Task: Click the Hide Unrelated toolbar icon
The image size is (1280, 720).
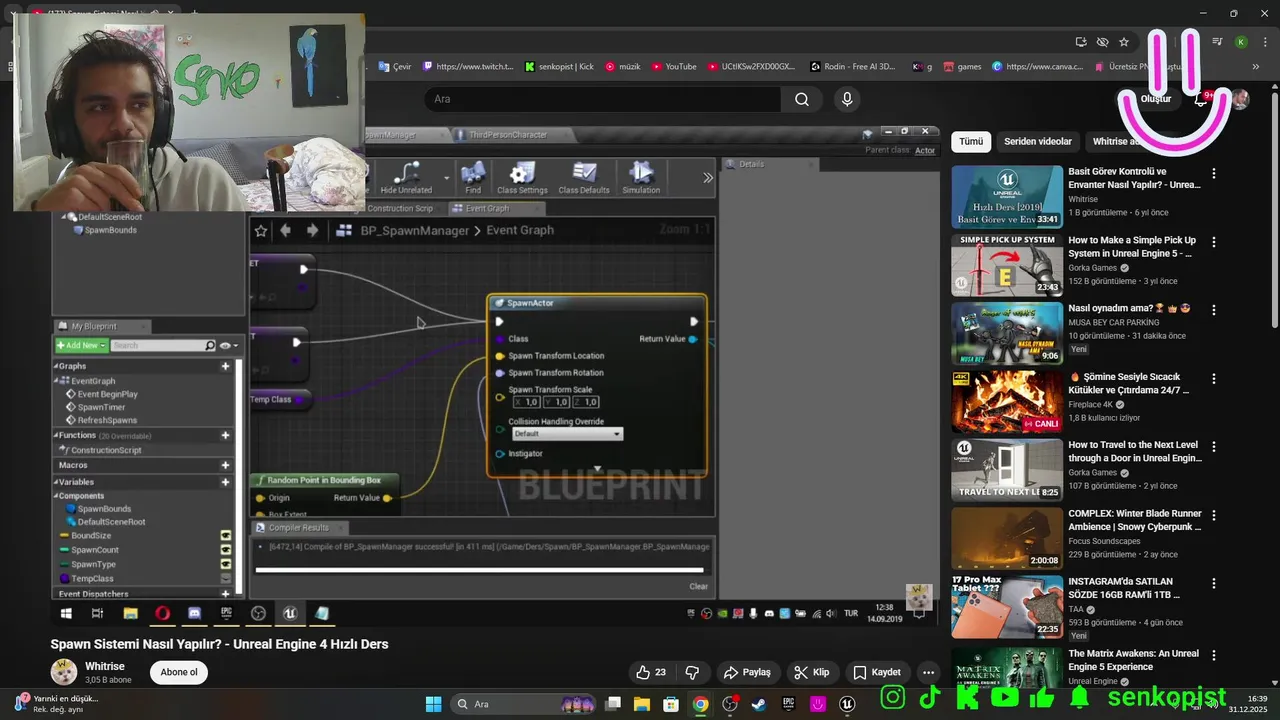Action: (x=406, y=178)
